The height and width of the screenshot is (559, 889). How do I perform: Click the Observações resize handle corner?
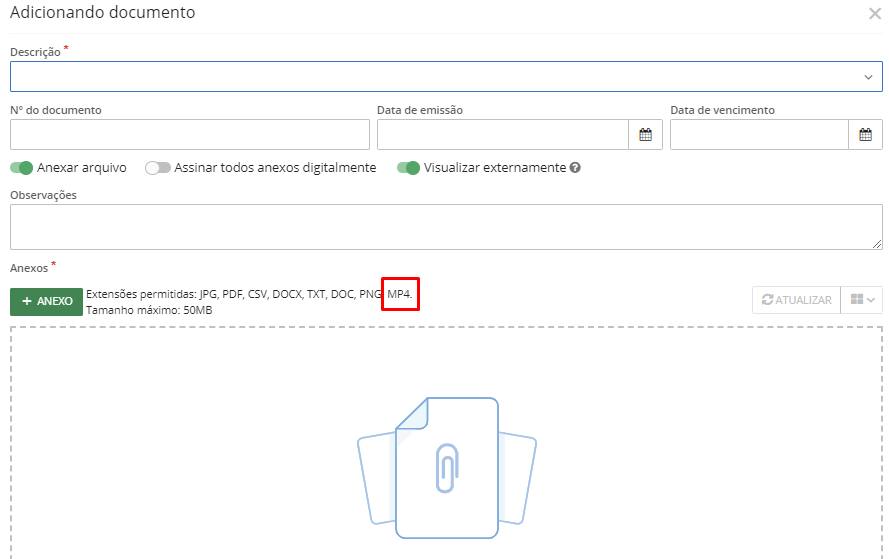pyautogui.click(x=877, y=244)
